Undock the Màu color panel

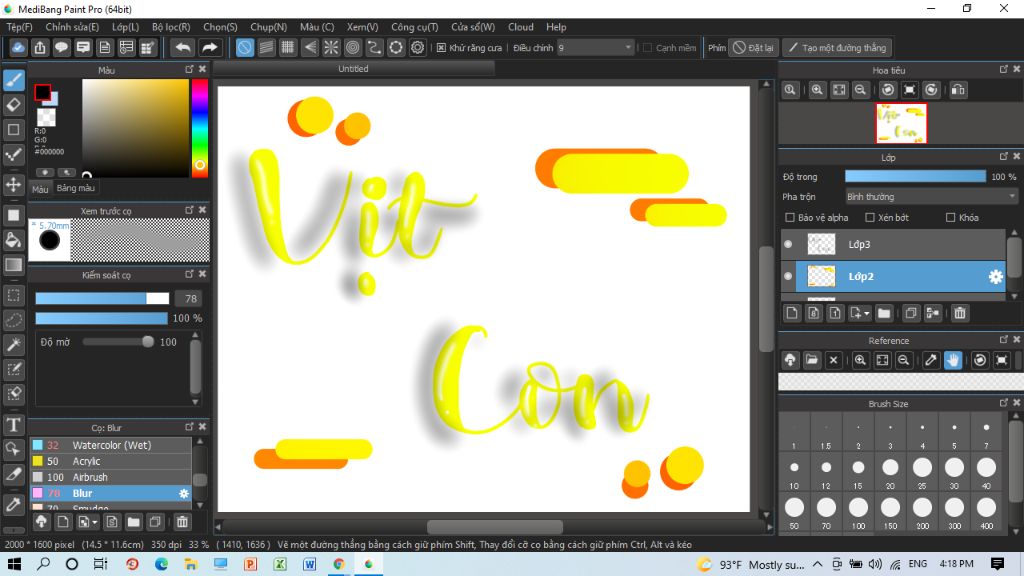[189, 69]
